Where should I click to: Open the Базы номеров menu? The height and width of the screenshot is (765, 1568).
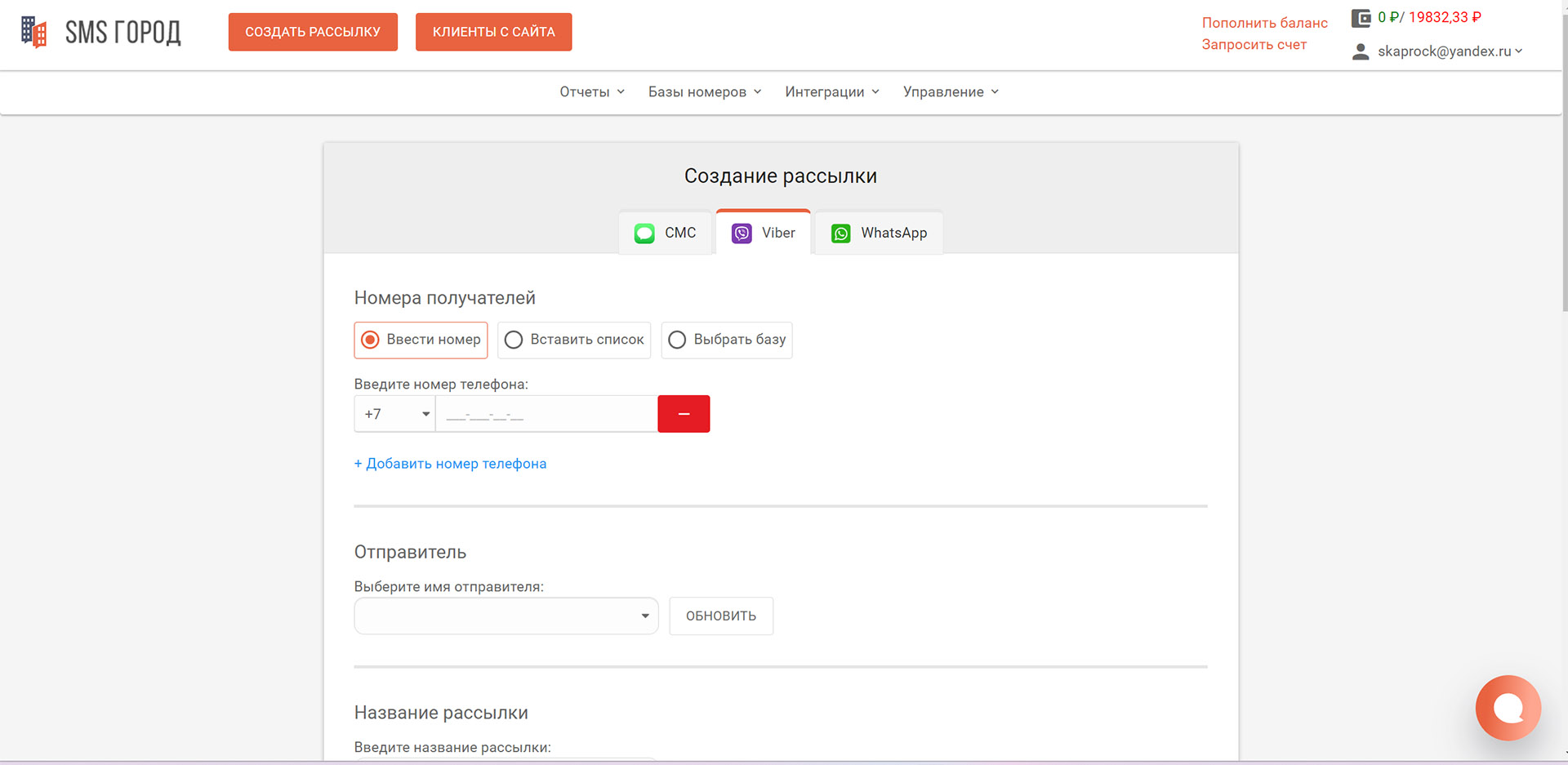point(704,92)
